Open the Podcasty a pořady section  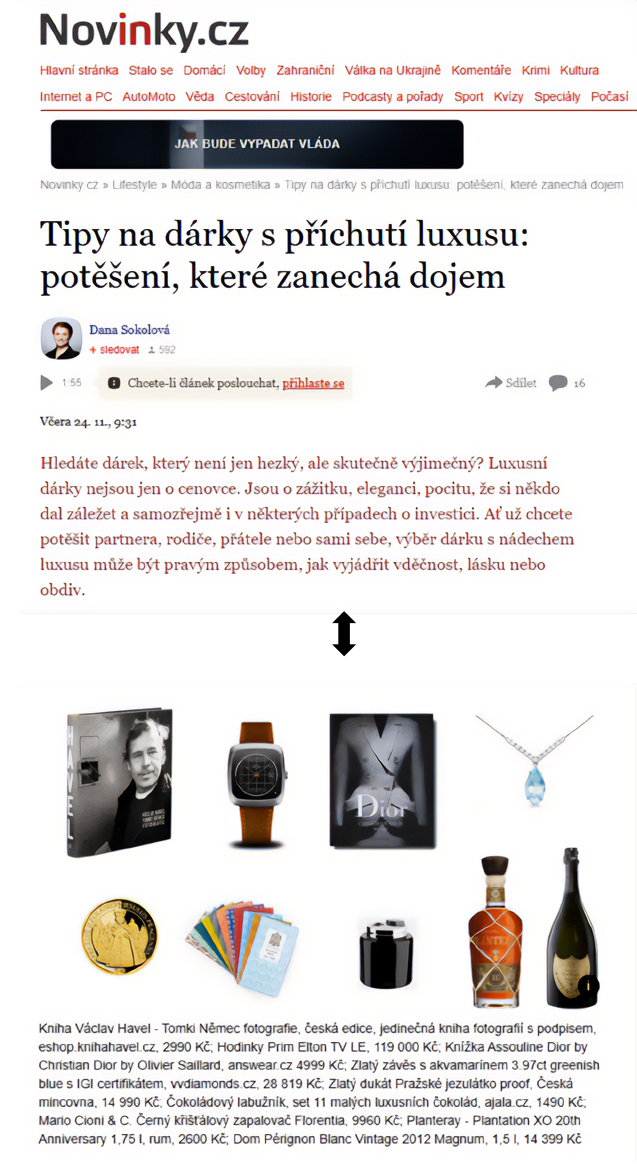[393, 97]
